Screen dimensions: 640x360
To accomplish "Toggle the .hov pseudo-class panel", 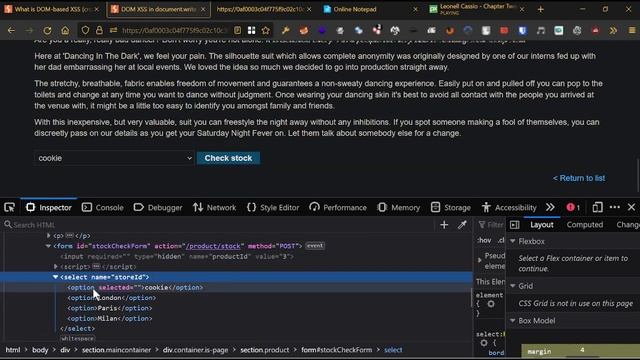I will pyautogui.click(x=484, y=240).
